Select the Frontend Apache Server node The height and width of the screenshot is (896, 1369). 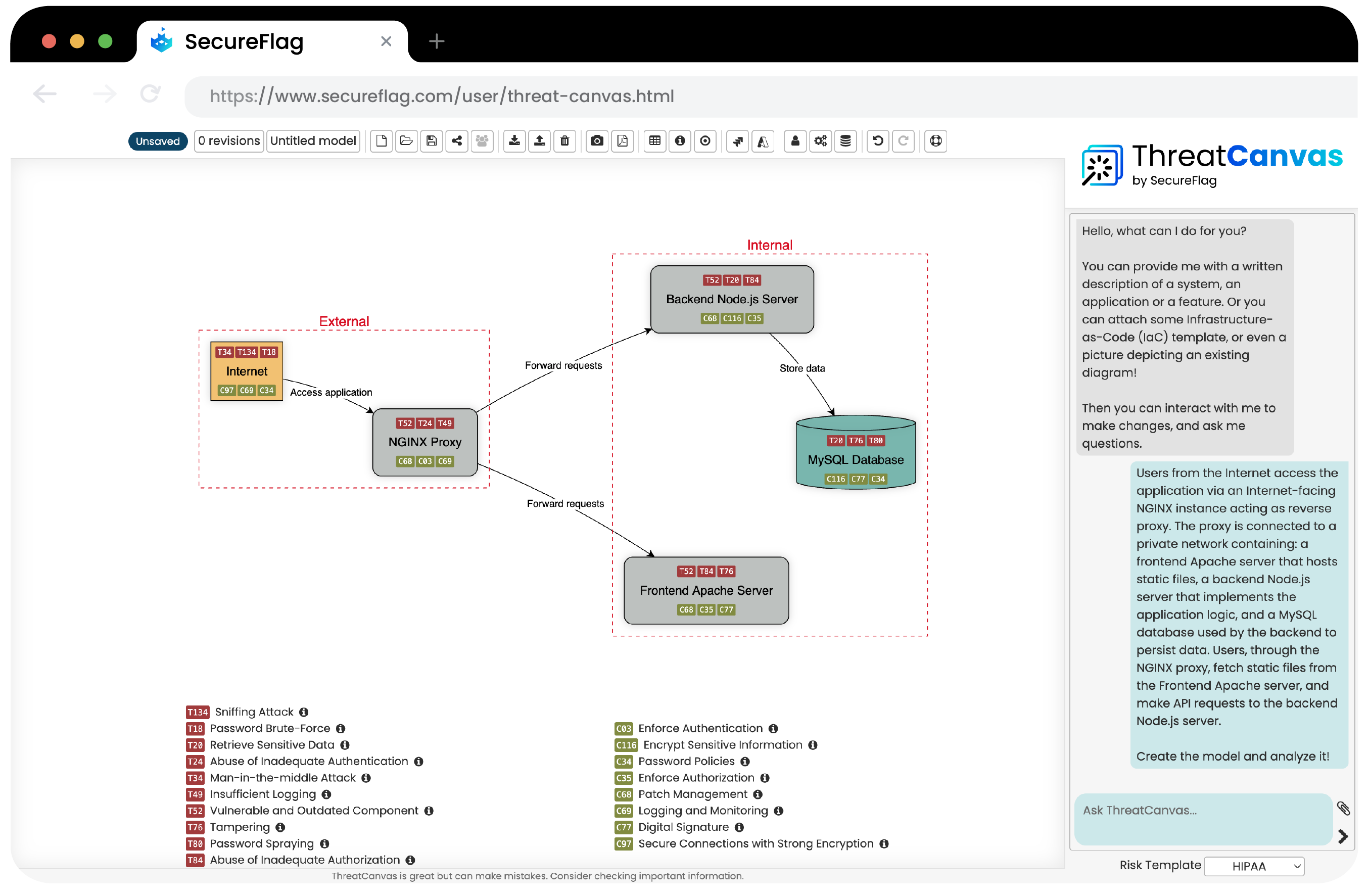706,591
